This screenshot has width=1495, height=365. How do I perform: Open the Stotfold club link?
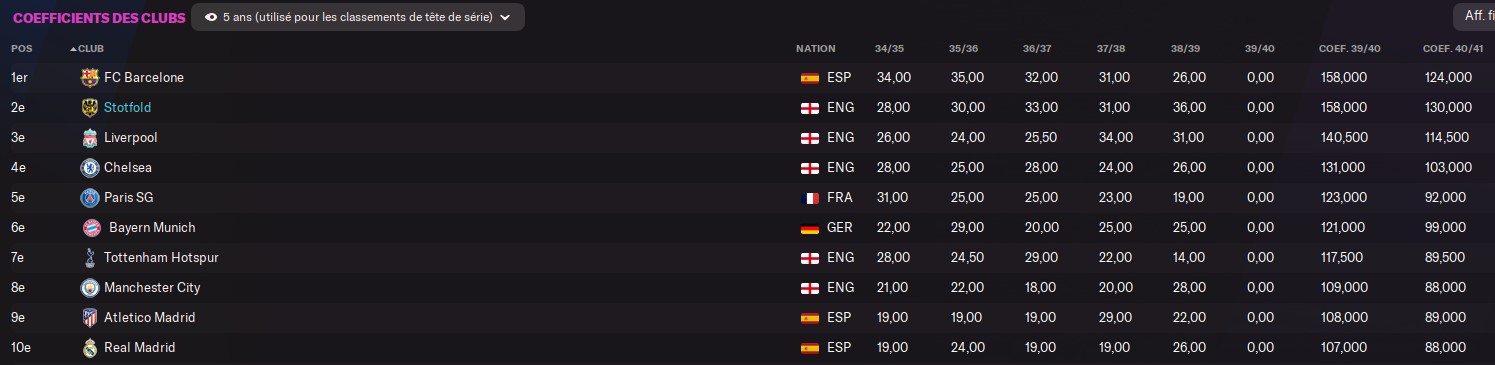127,107
